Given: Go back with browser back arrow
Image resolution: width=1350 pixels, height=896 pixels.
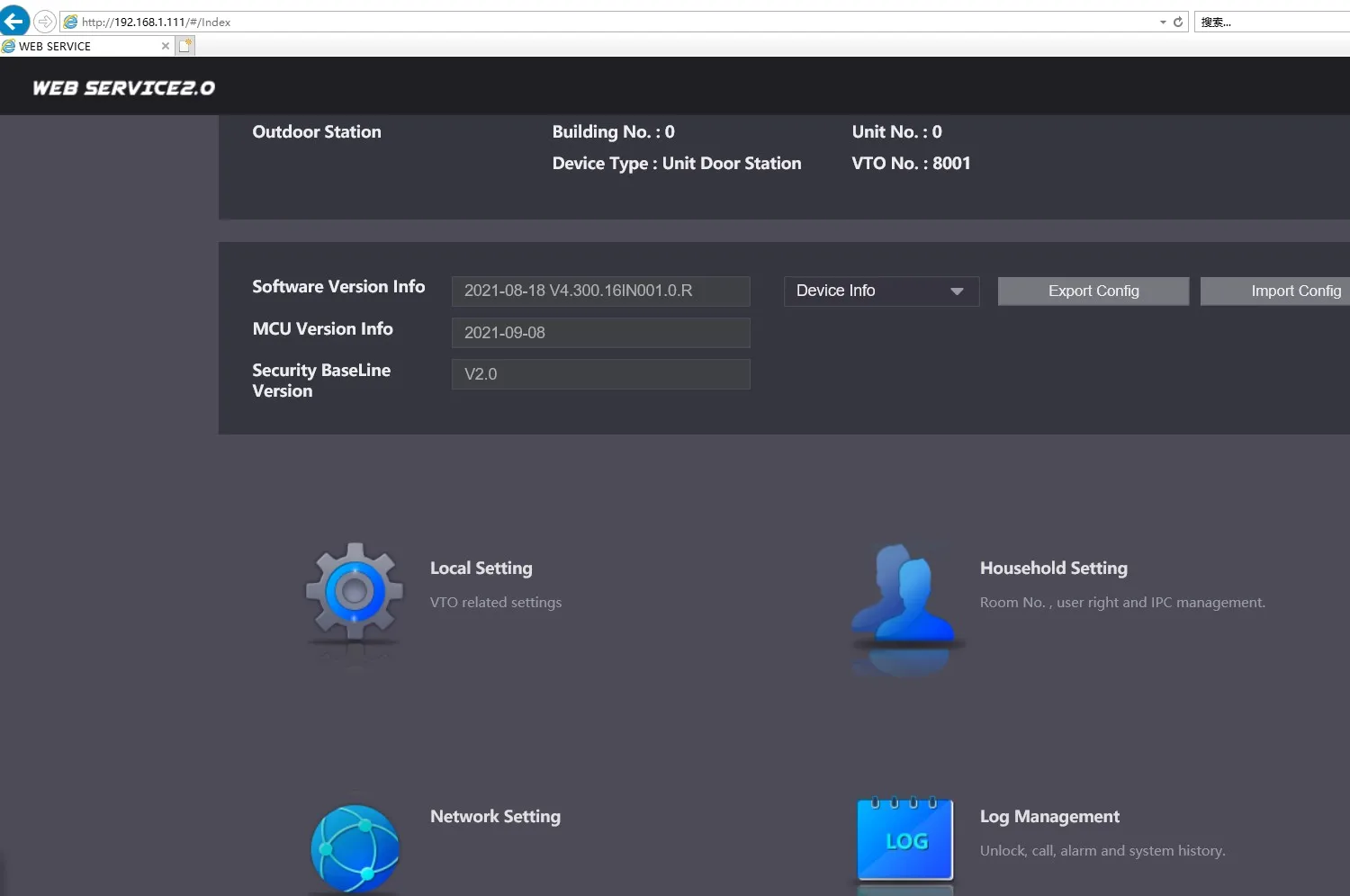Looking at the screenshot, I should tap(14, 21).
